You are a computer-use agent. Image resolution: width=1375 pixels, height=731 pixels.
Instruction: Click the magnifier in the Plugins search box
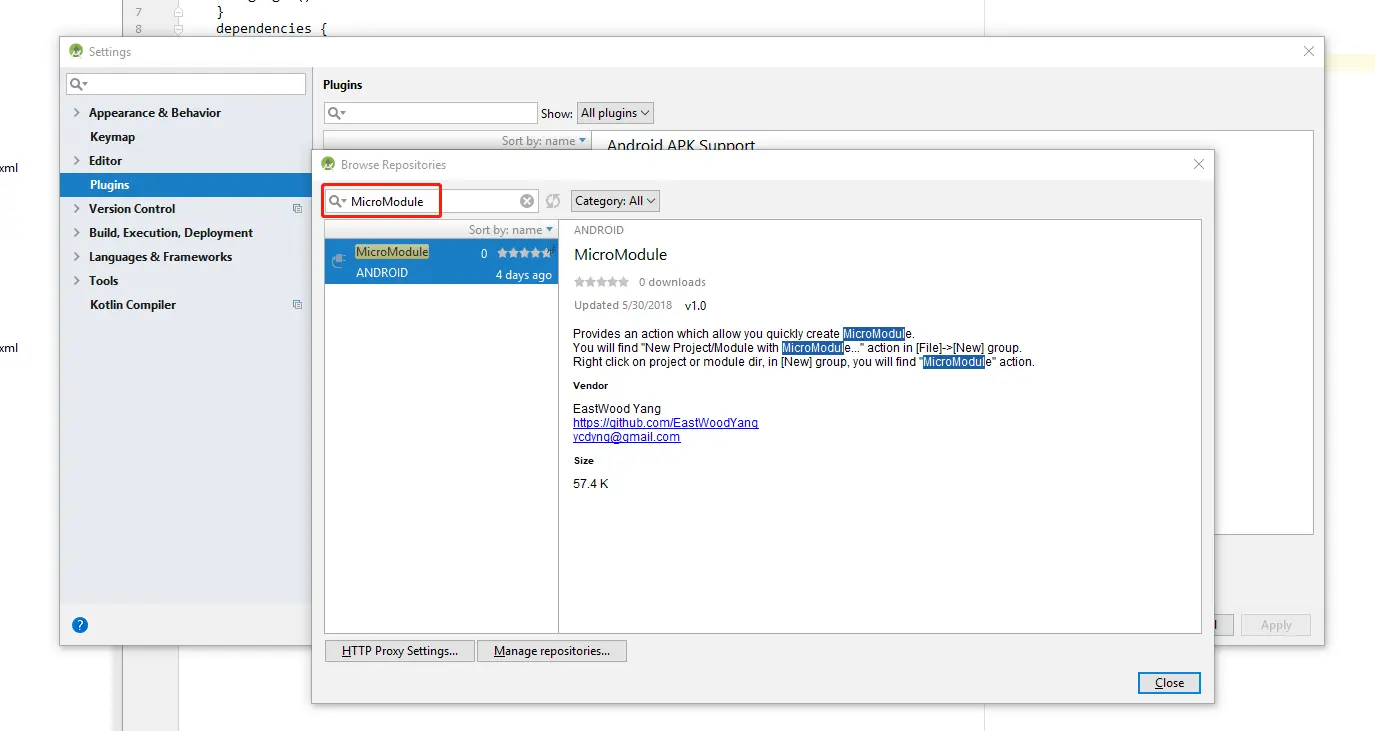[337, 114]
